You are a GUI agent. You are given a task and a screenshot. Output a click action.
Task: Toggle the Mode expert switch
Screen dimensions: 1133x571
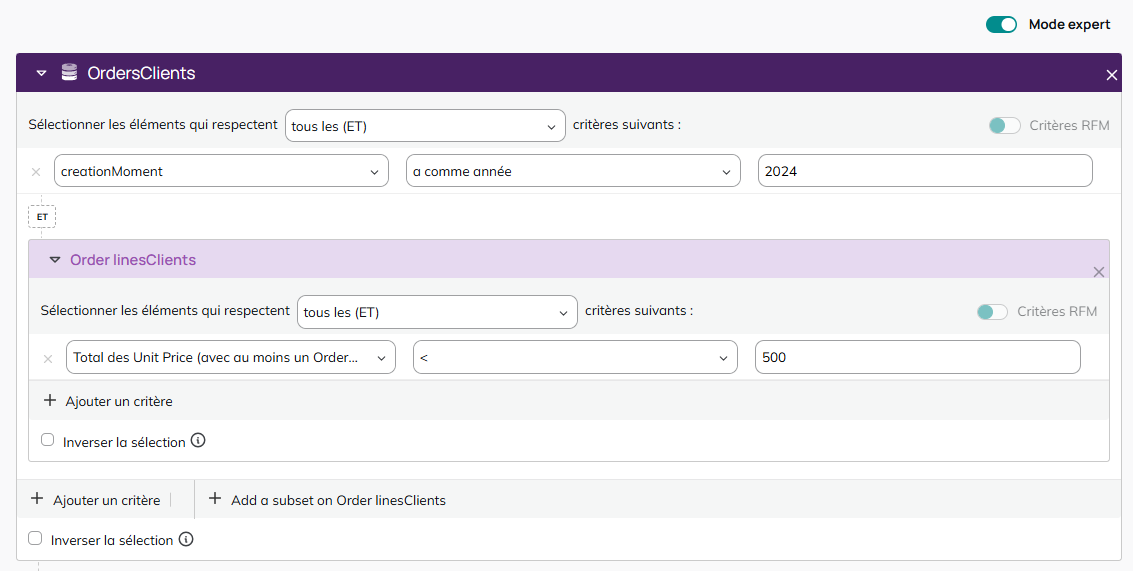pyautogui.click(x=1001, y=25)
